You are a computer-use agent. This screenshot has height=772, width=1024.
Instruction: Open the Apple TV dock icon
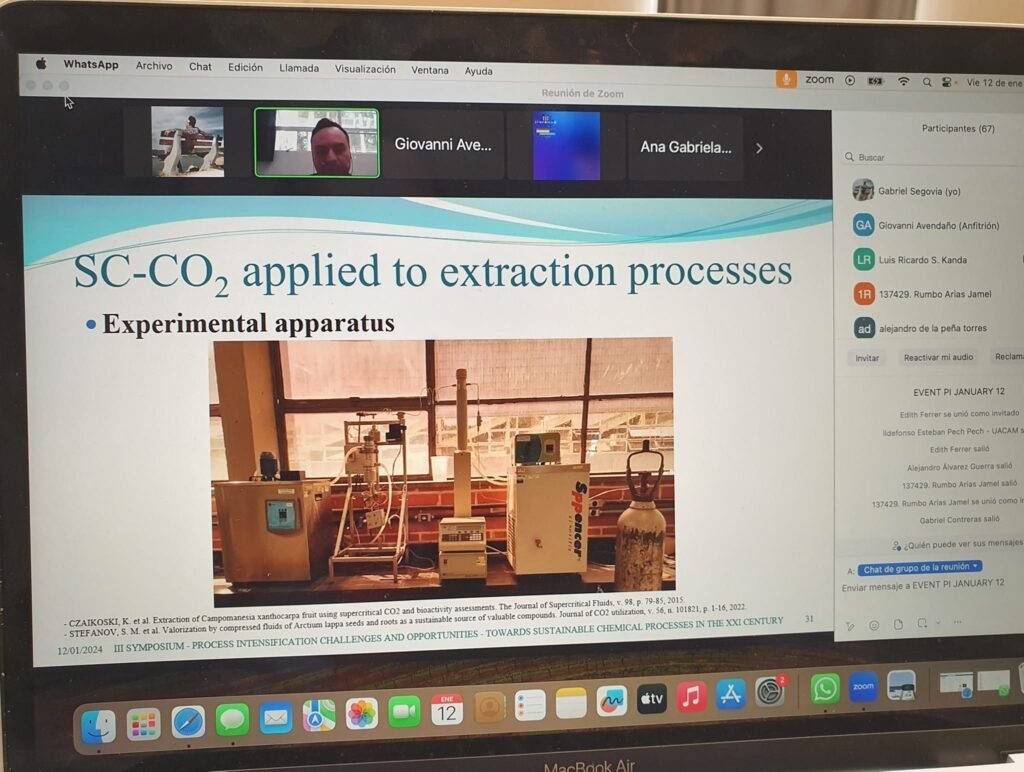point(652,699)
